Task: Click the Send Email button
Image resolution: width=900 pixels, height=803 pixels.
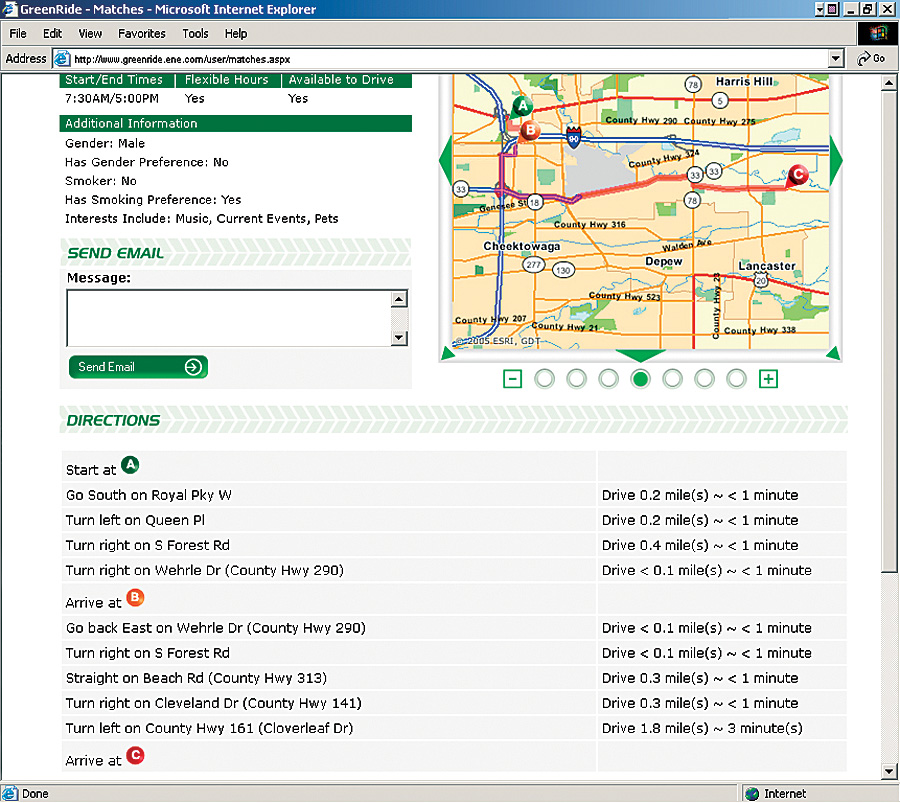Action: click(138, 367)
